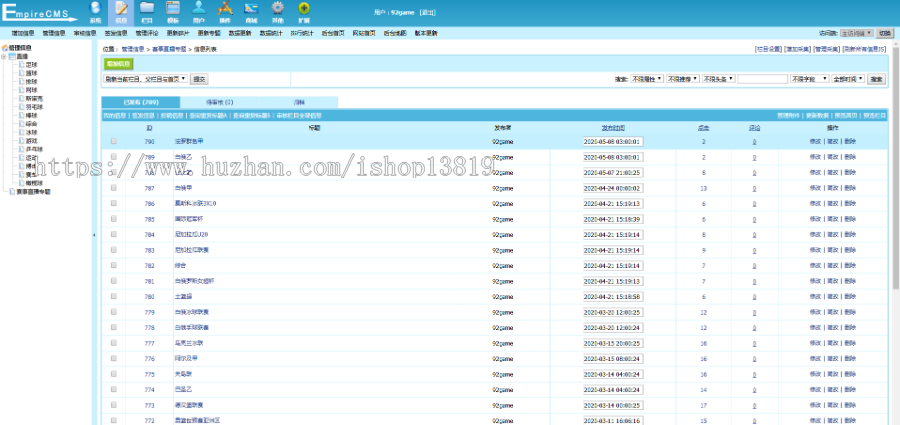Viewport: 900px width, 425px height.
Task: Sort by the ID column header
Action: click(x=149, y=128)
